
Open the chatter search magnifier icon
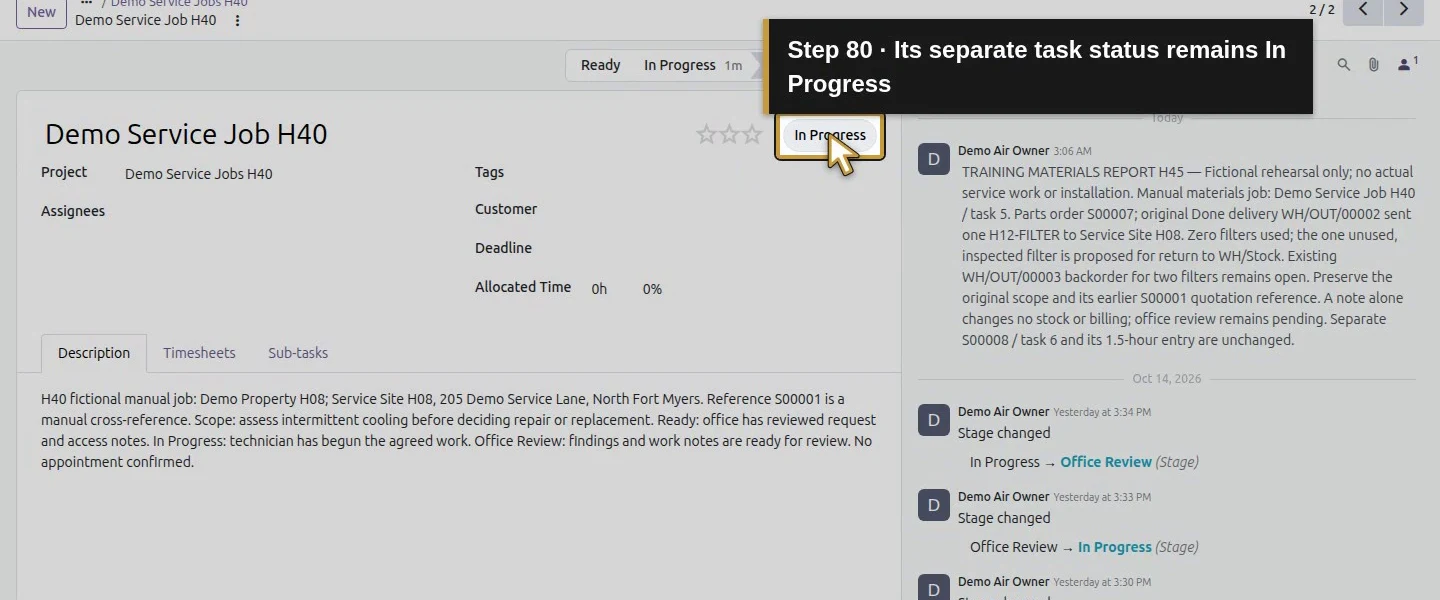tap(1344, 65)
